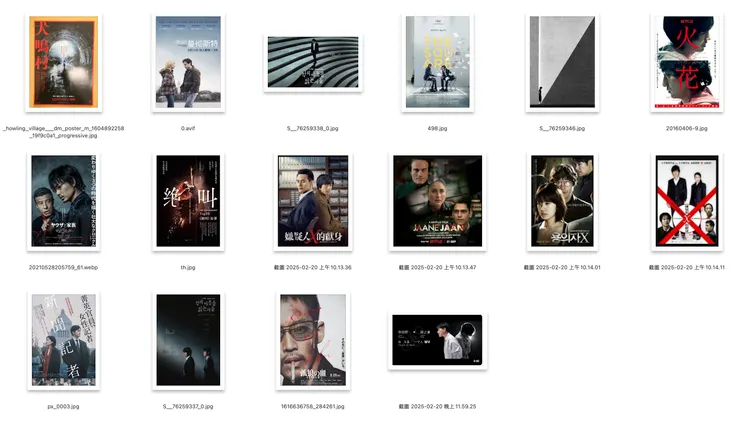Image resolution: width=740 pixels, height=426 pixels.
Task: Select the red 火花 Netflix poster thumbnail
Action: click(687, 62)
